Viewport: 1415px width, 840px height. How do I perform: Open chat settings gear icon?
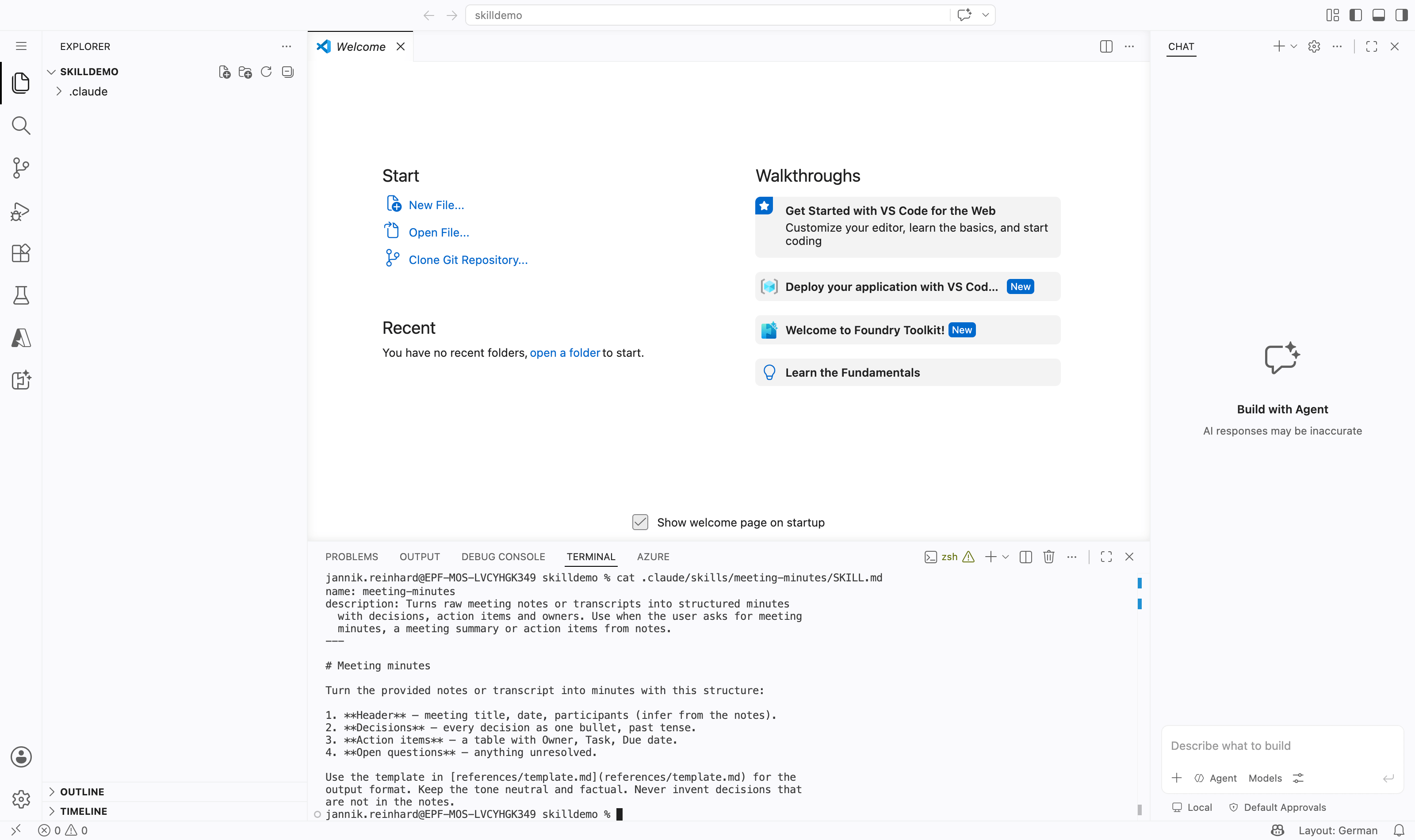[x=1314, y=46]
